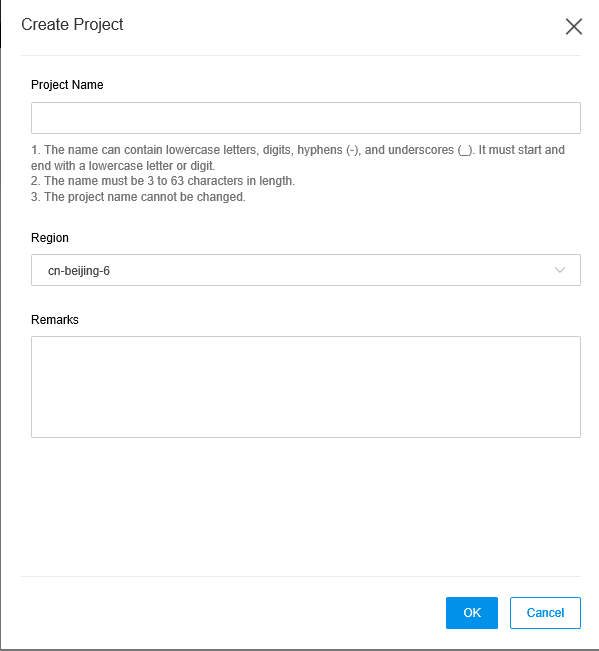This screenshot has height=651, width=599.
Task: Click the divider line above the OK button
Action: coord(301,576)
